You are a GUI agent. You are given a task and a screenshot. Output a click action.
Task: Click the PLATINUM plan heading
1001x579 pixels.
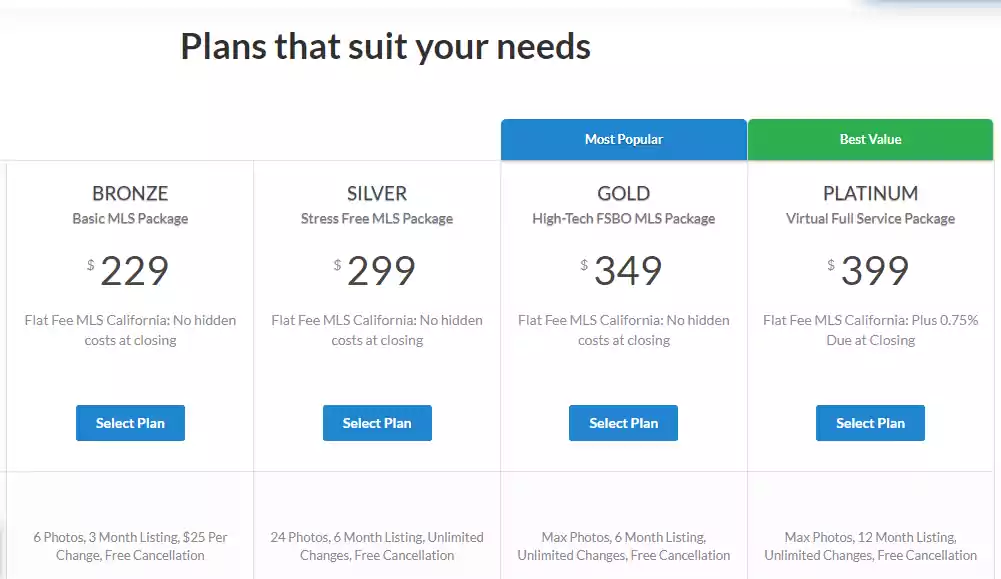pyautogui.click(x=870, y=194)
